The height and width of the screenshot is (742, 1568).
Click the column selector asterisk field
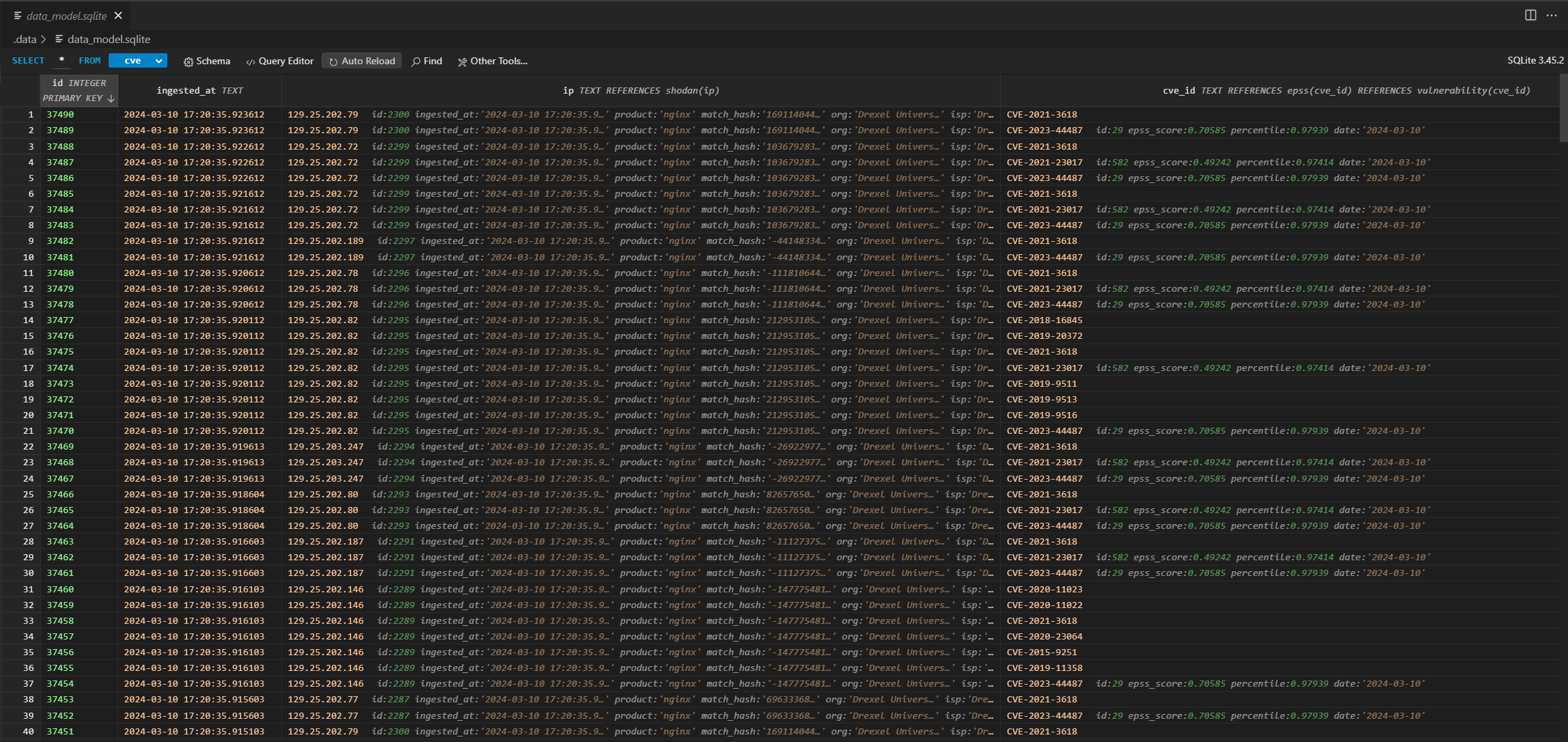coord(61,61)
